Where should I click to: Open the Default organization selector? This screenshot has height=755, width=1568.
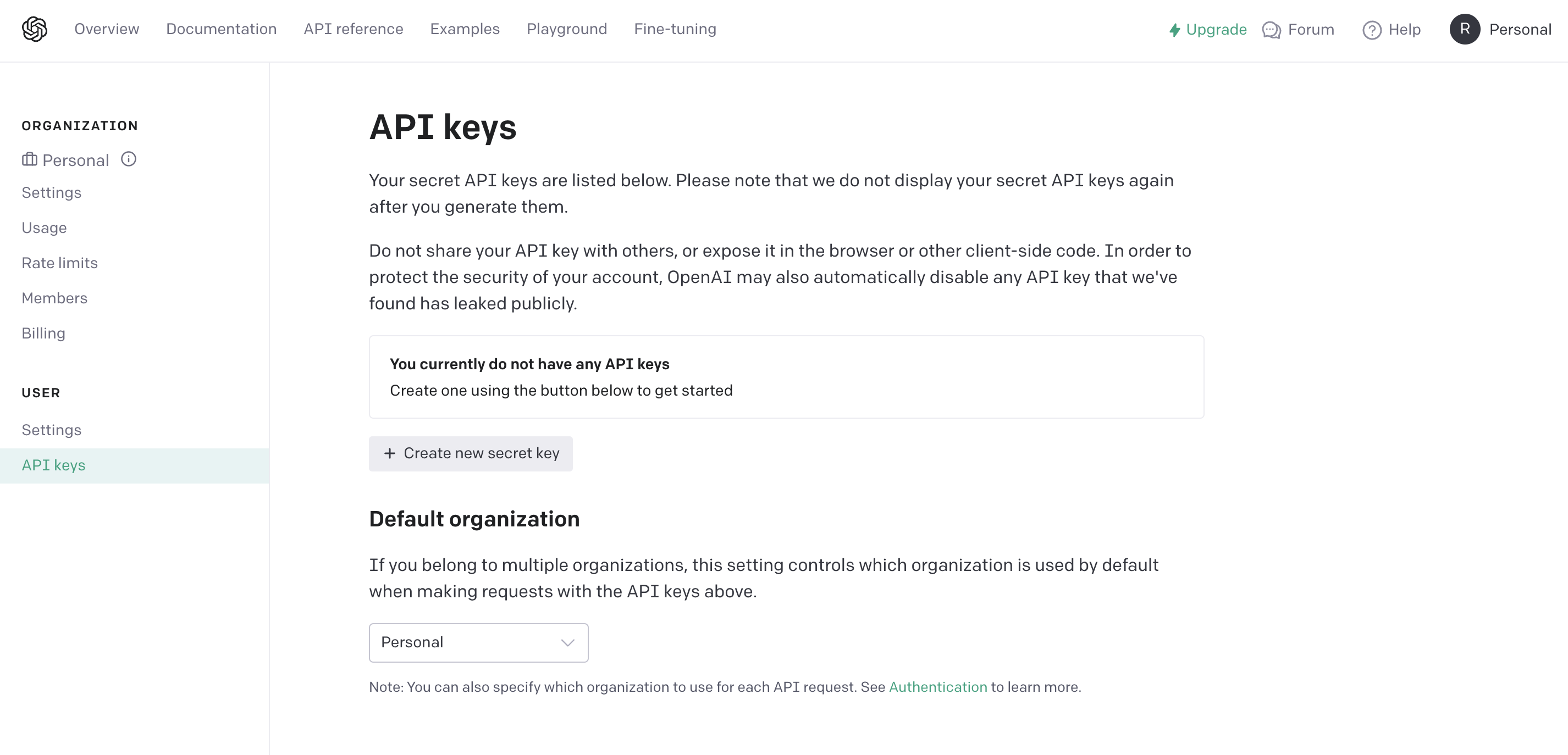pos(478,642)
